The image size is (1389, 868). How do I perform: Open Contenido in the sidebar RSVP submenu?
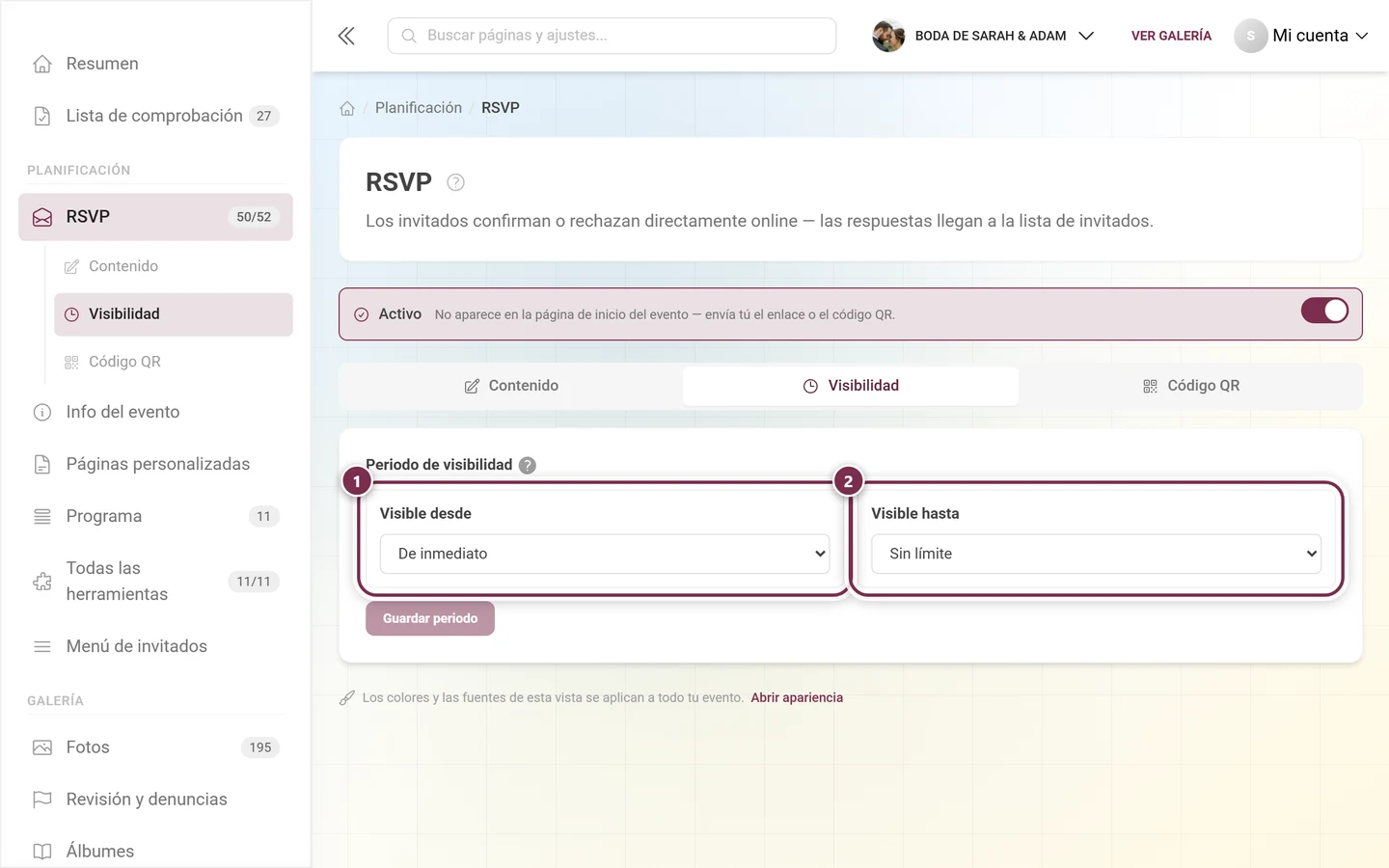coord(174,266)
